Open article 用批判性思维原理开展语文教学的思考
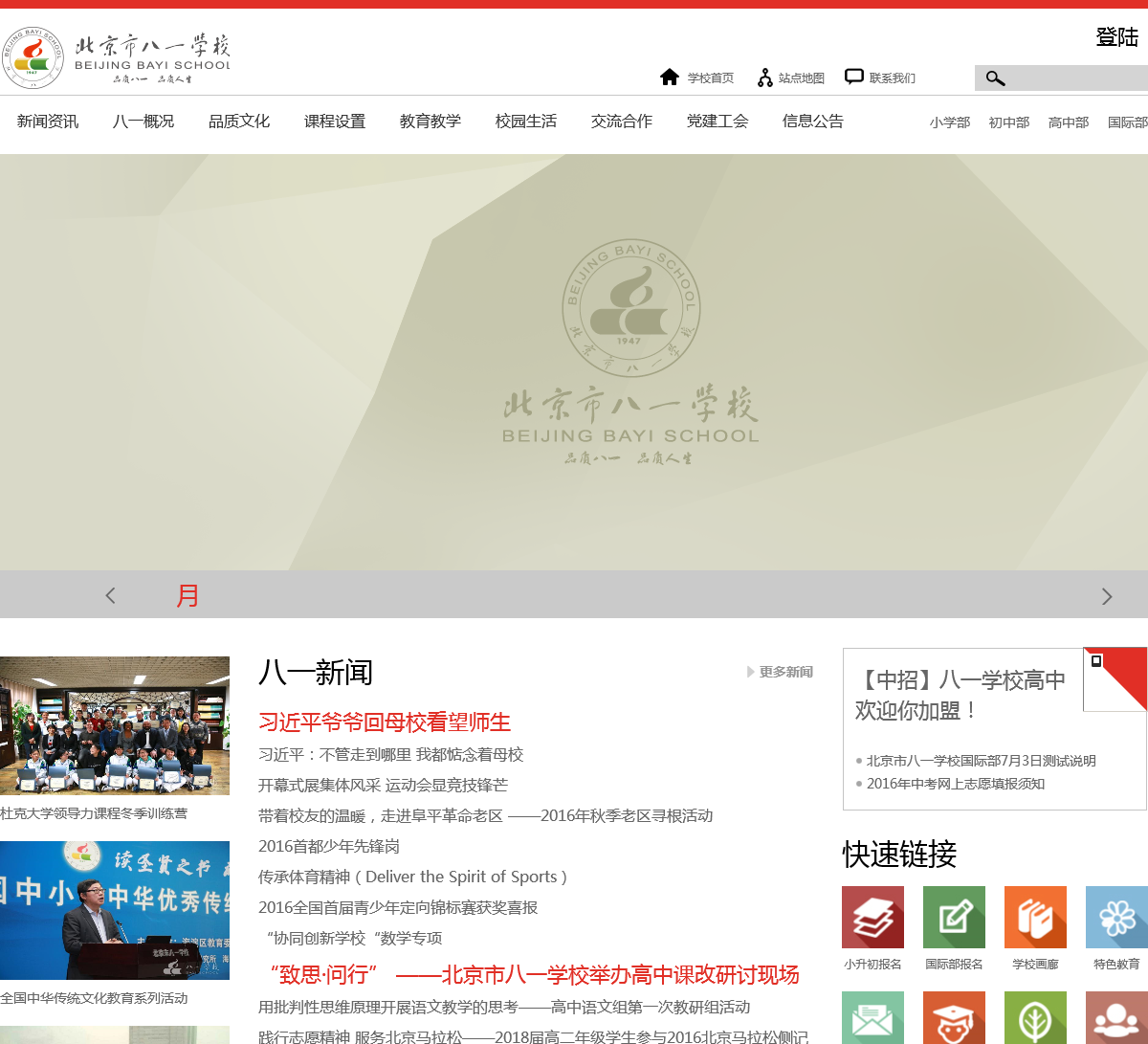This screenshot has height=1044, width=1148. tap(504, 1008)
